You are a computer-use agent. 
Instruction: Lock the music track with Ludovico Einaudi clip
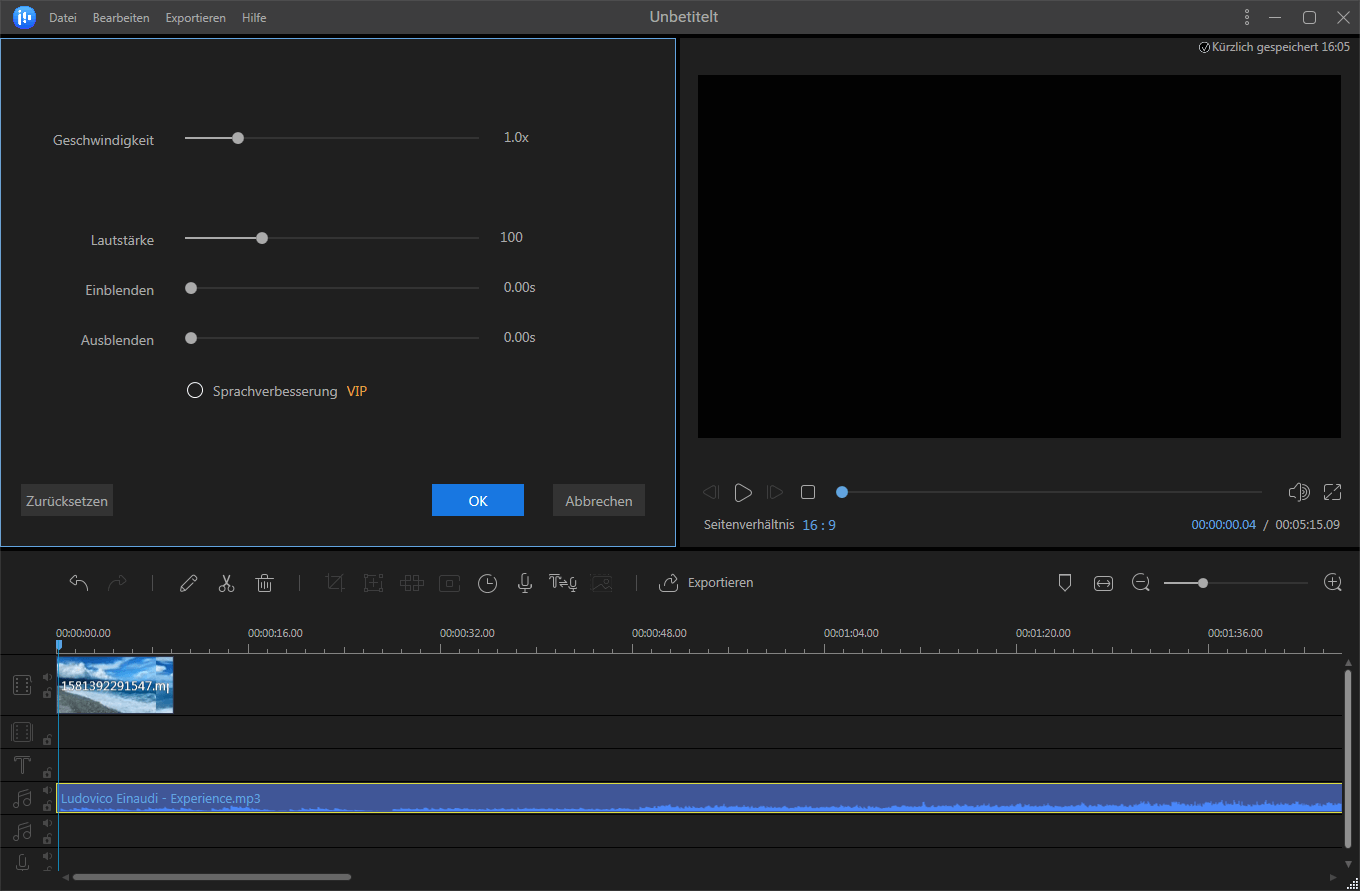(47, 806)
